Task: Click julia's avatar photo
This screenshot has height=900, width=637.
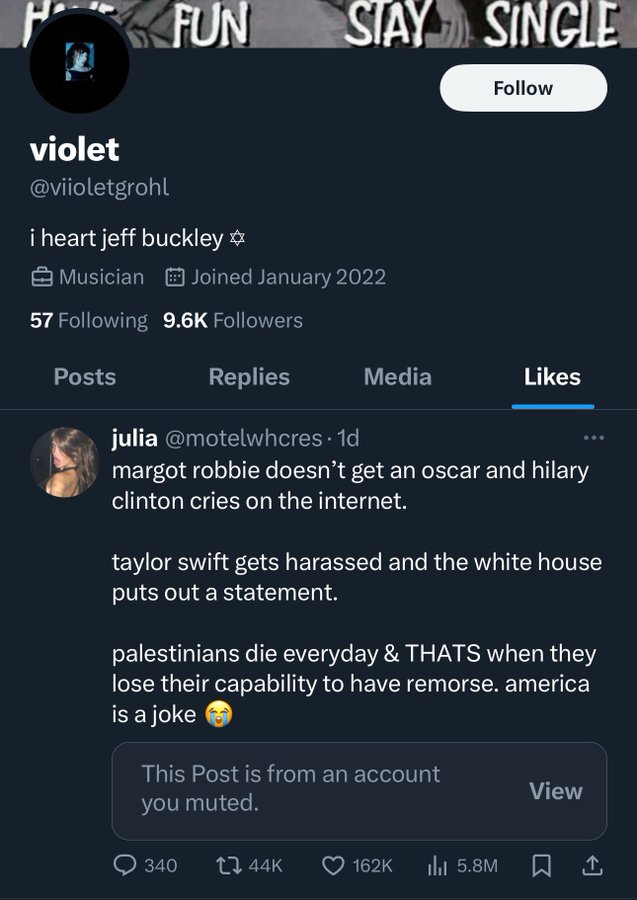Action: 65,462
